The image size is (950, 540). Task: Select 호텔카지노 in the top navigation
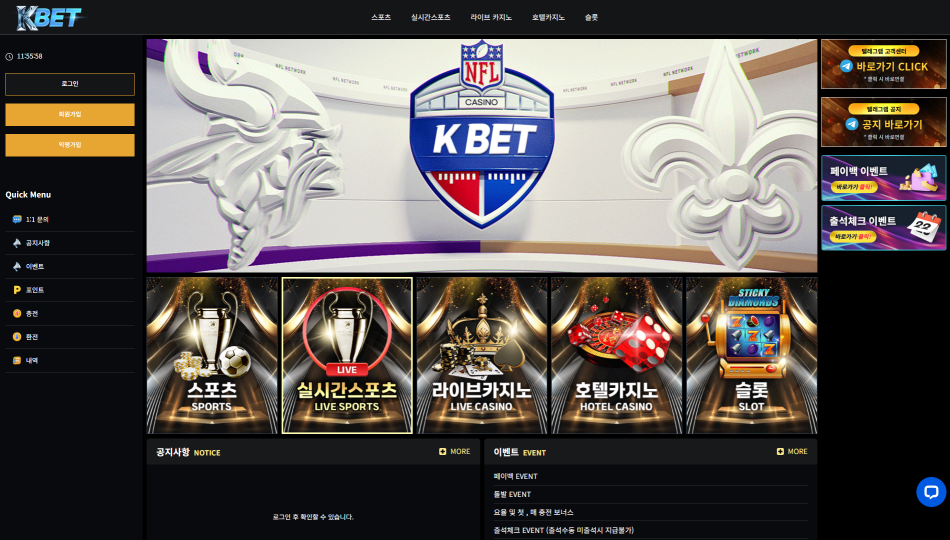548,18
